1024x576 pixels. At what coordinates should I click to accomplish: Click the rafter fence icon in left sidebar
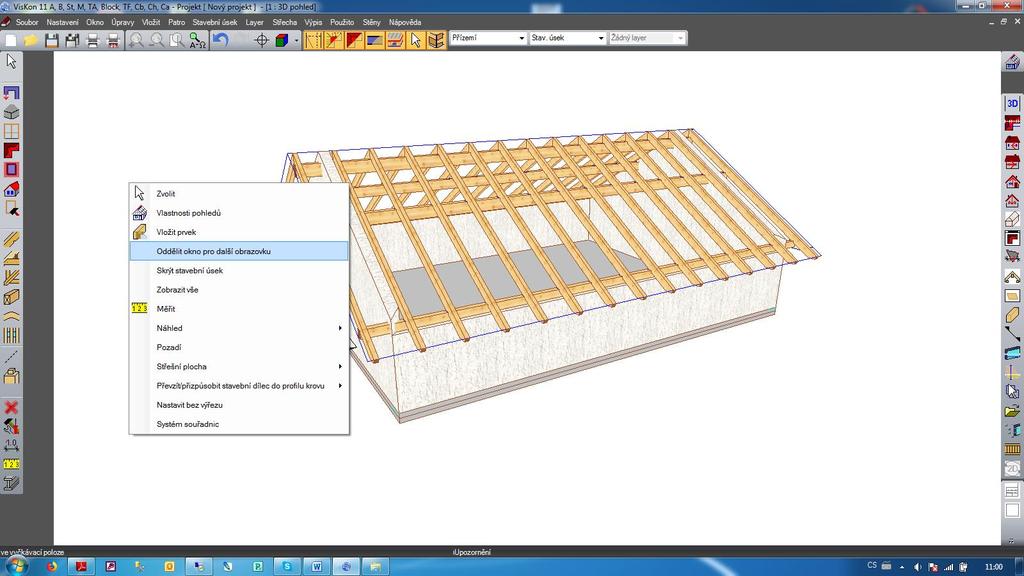(11, 336)
